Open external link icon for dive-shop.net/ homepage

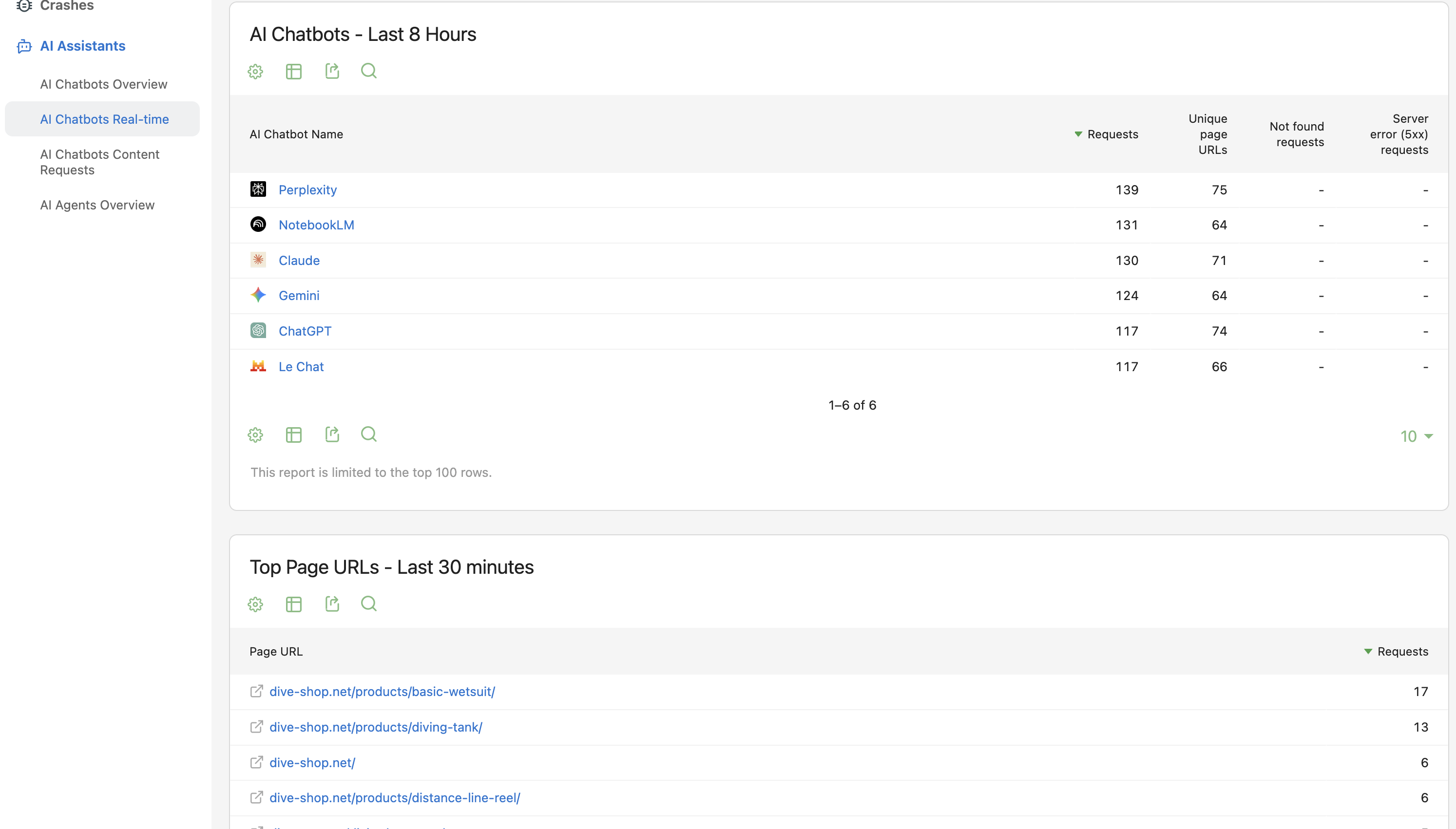click(x=256, y=762)
